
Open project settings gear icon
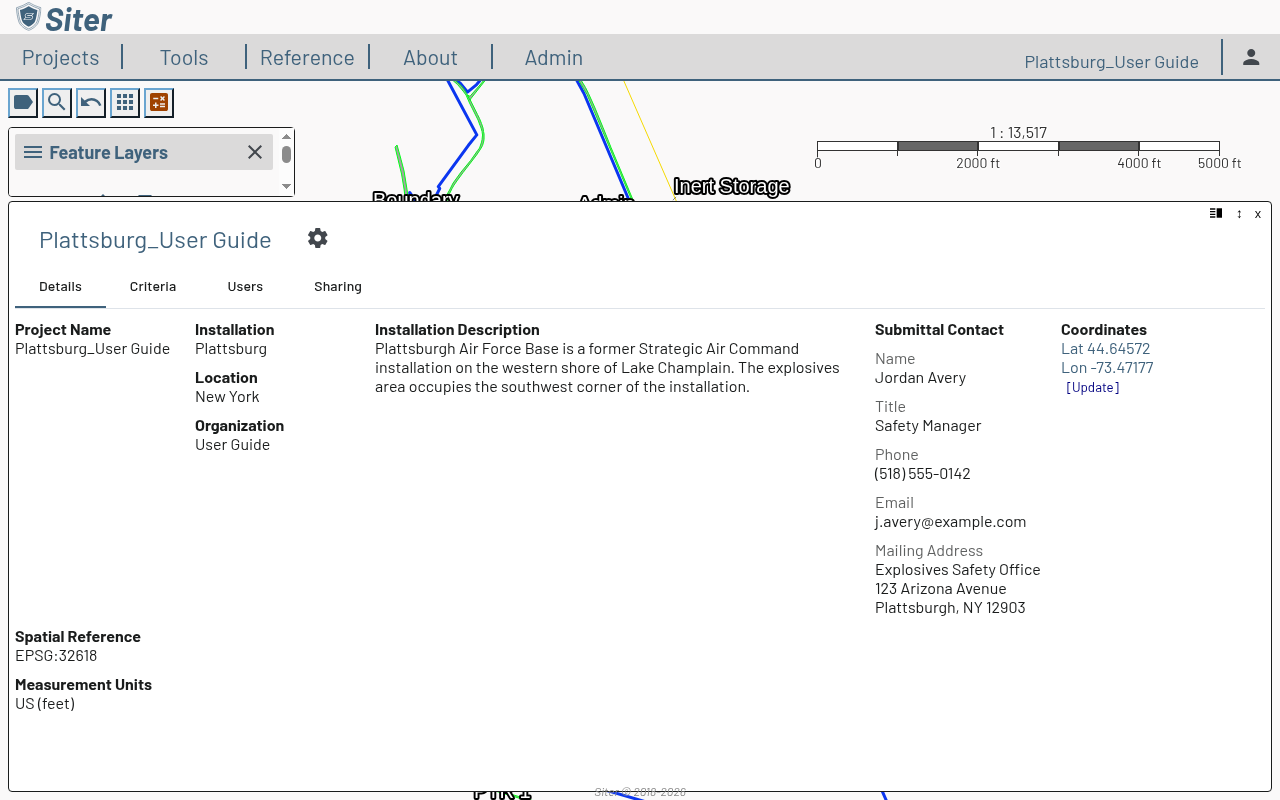[318, 238]
